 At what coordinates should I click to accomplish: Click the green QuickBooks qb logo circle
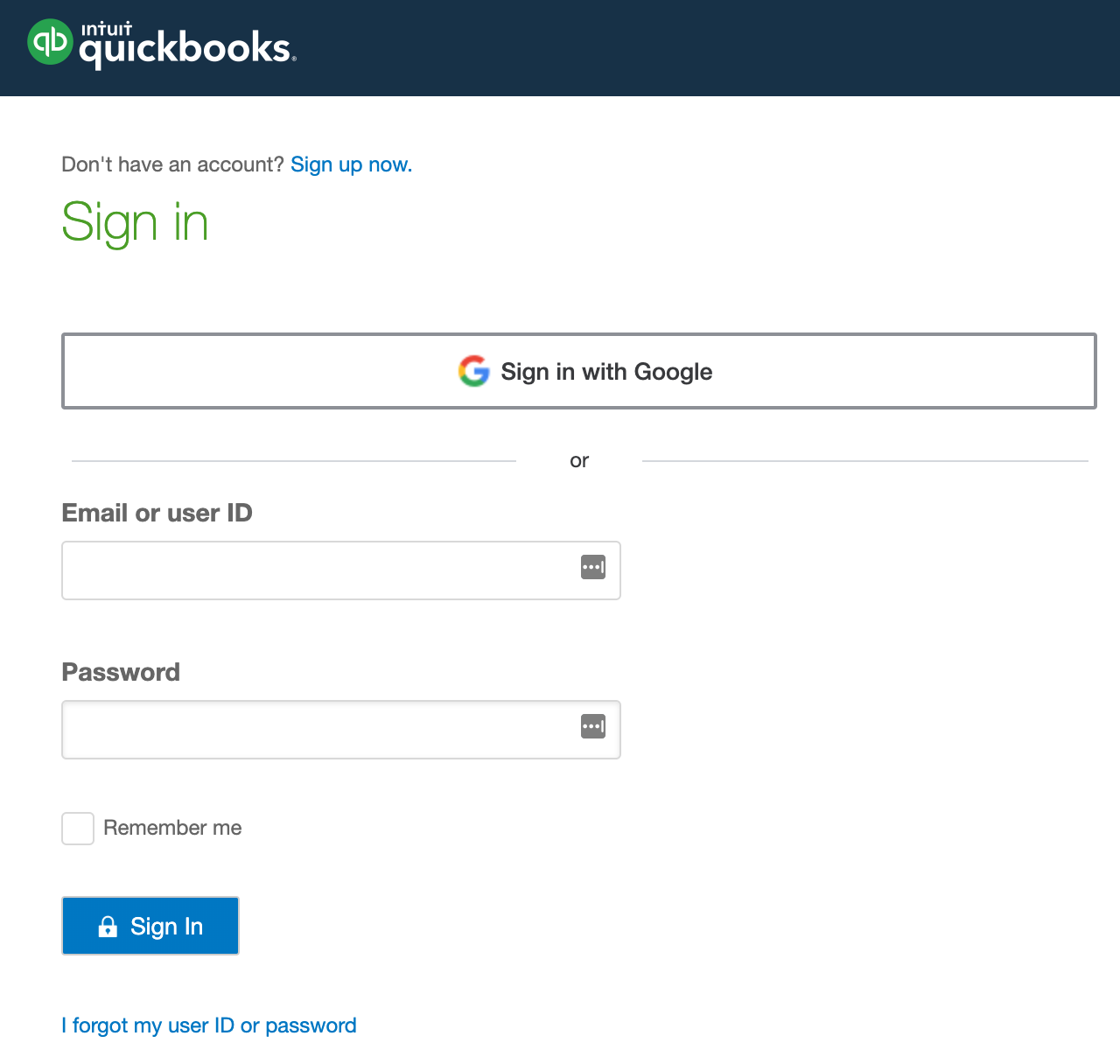click(50, 41)
